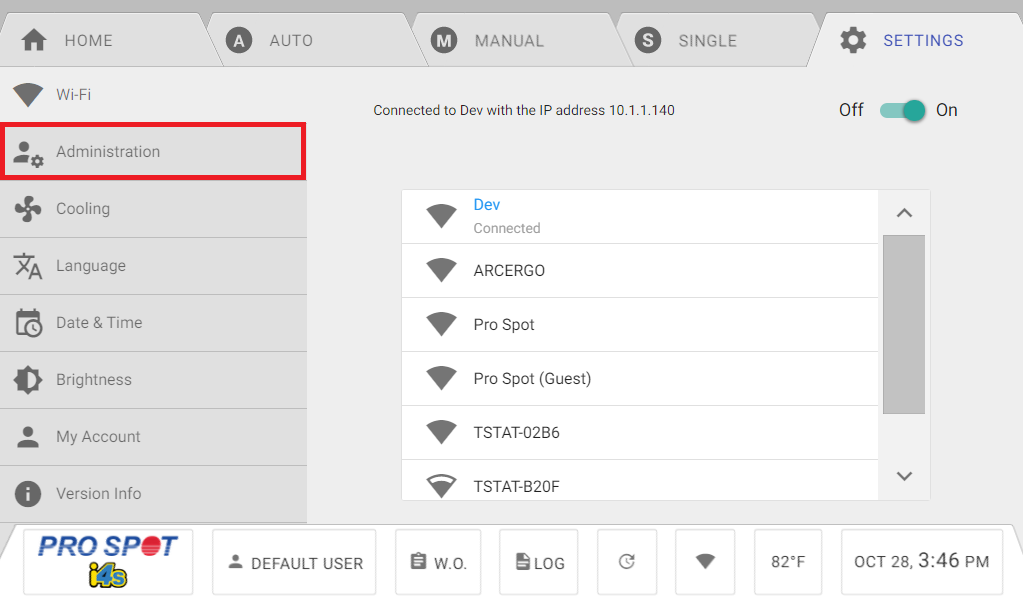Open Wi-Fi settings in the sidebar

pyautogui.click(x=153, y=95)
